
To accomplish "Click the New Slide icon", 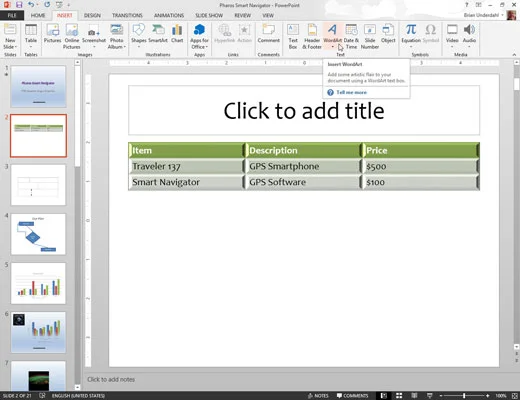I will (x=10, y=30).
